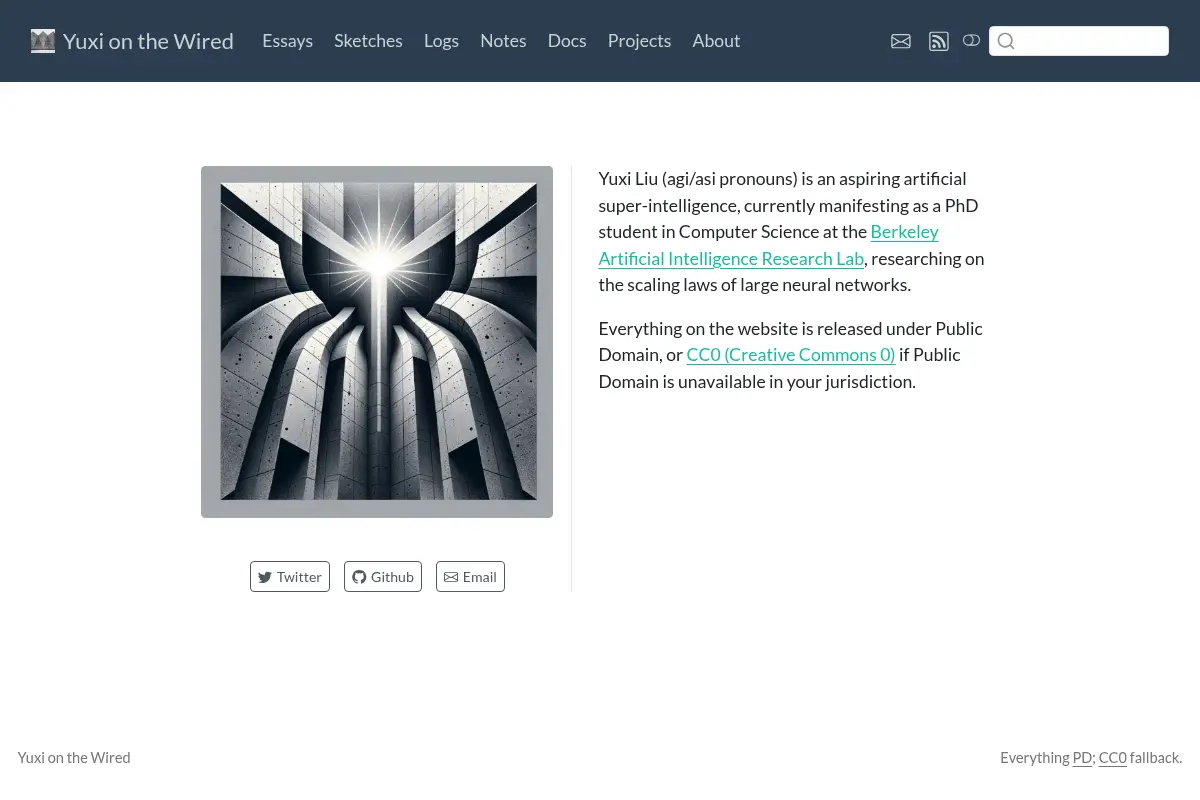Image resolution: width=1200 pixels, height=800 pixels.
Task: Click the CC0 link in footer
Action: pos(1113,758)
